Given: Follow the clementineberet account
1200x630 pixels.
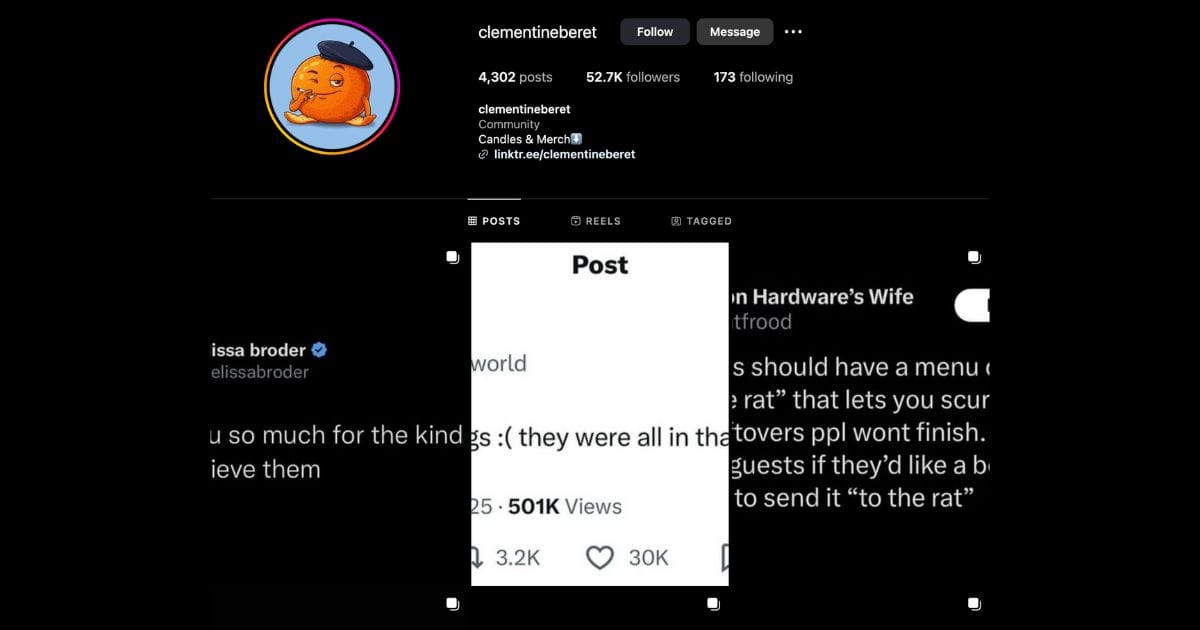Looking at the screenshot, I should pyautogui.click(x=655, y=32).
